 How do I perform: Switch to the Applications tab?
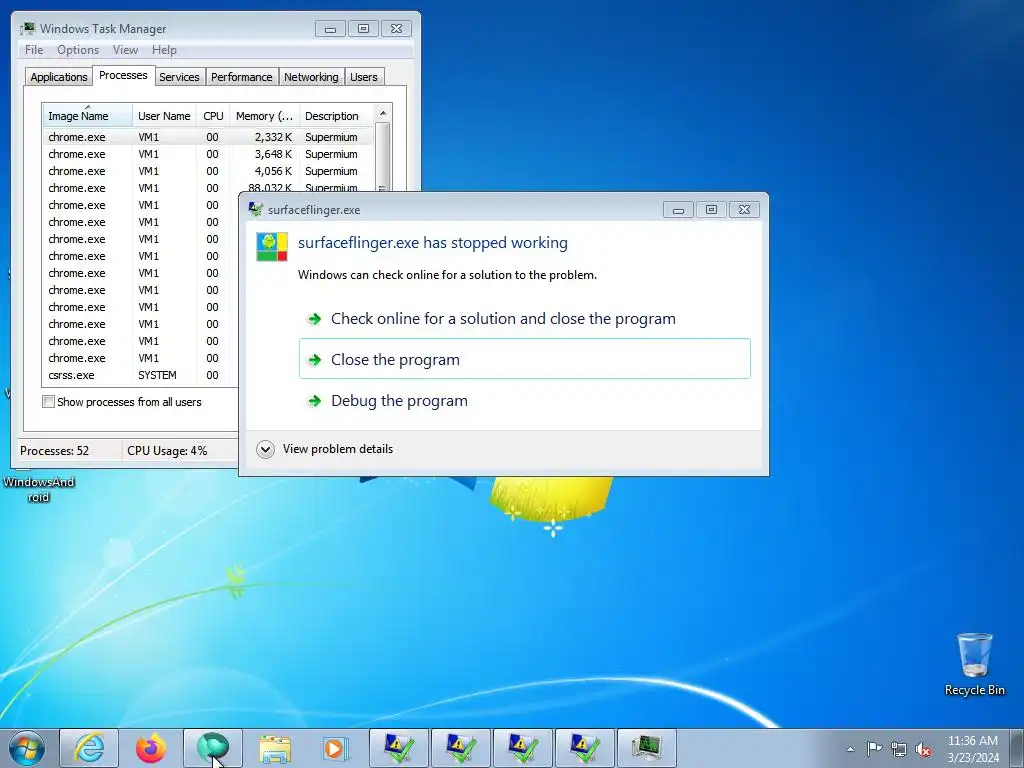click(x=59, y=77)
